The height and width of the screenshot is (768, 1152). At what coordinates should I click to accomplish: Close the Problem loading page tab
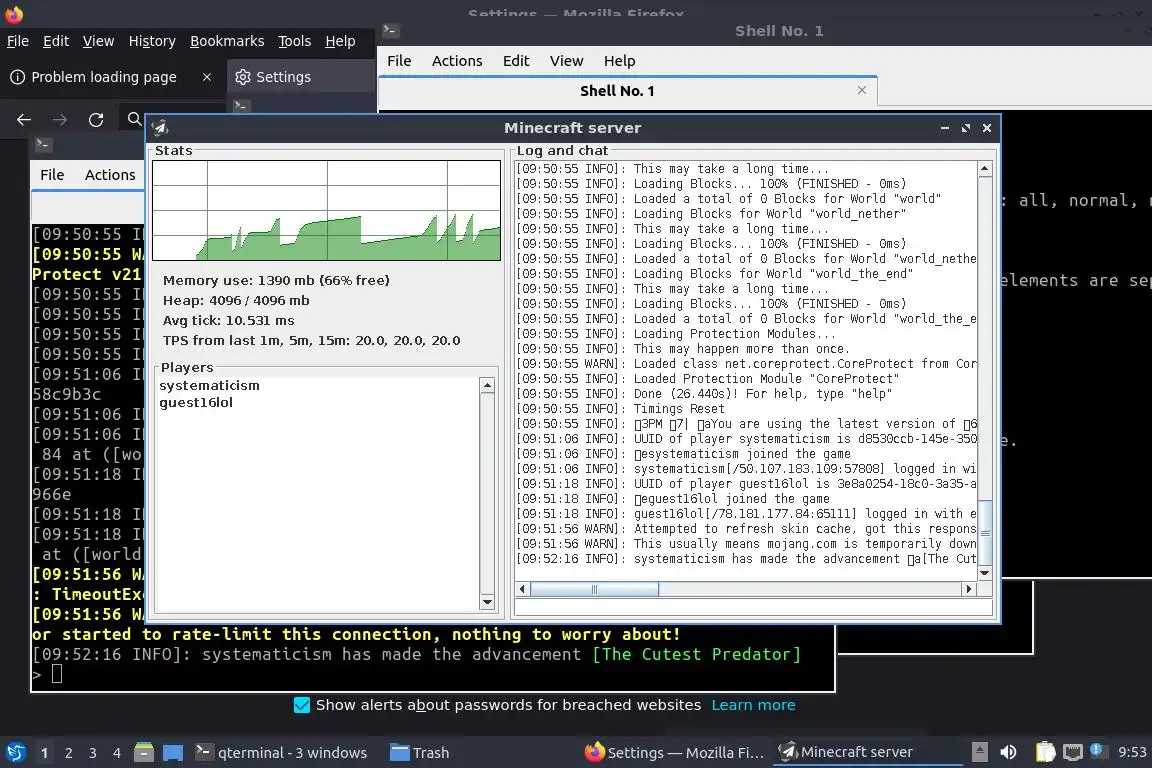(x=206, y=77)
